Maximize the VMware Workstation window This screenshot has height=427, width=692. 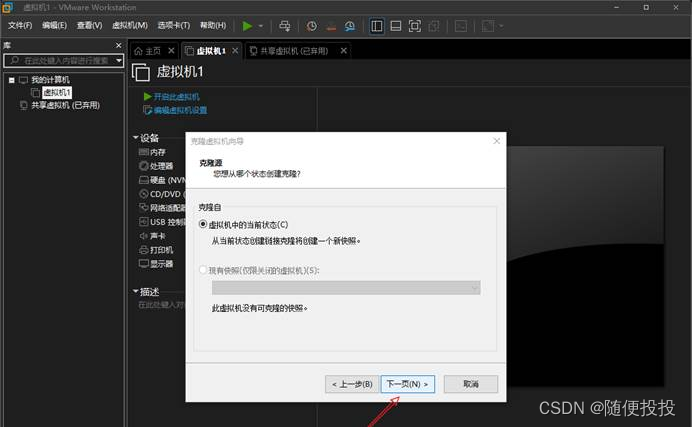646,7
